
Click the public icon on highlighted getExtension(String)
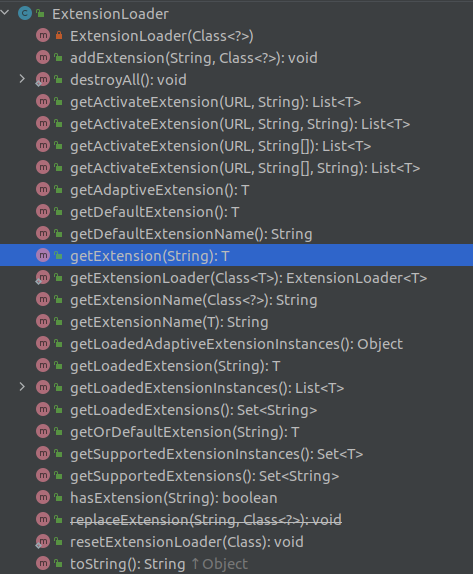tap(59, 256)
